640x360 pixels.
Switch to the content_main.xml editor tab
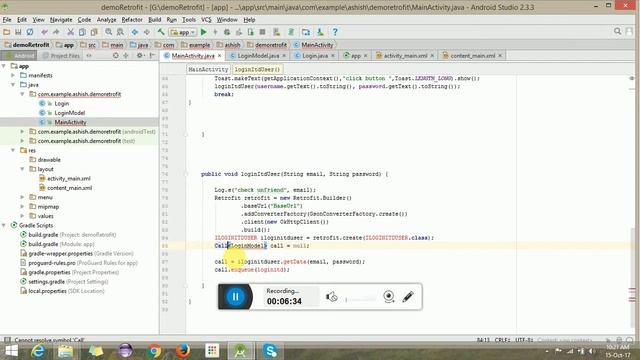(x=472, y=56)
